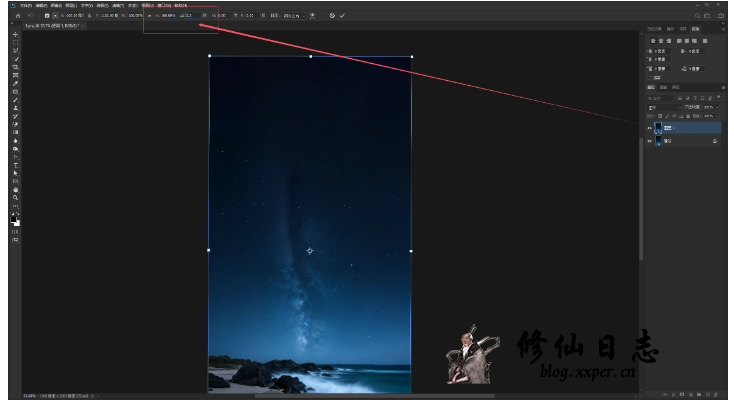The image size is (734, 404).
Task: Open the layer opacity dropdown
Action: pyautogui.click(x=709, y=107)
